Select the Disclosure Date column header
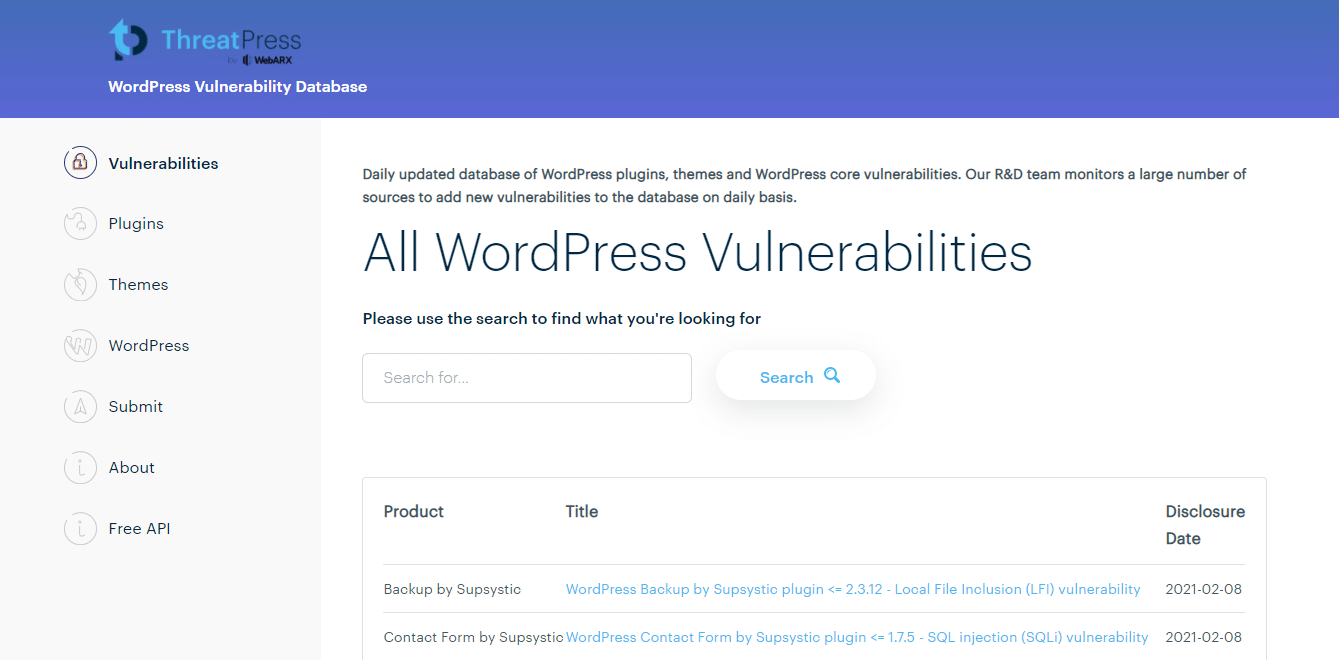The width and height of the screenshot is (1339, 660). (1205, 524)
